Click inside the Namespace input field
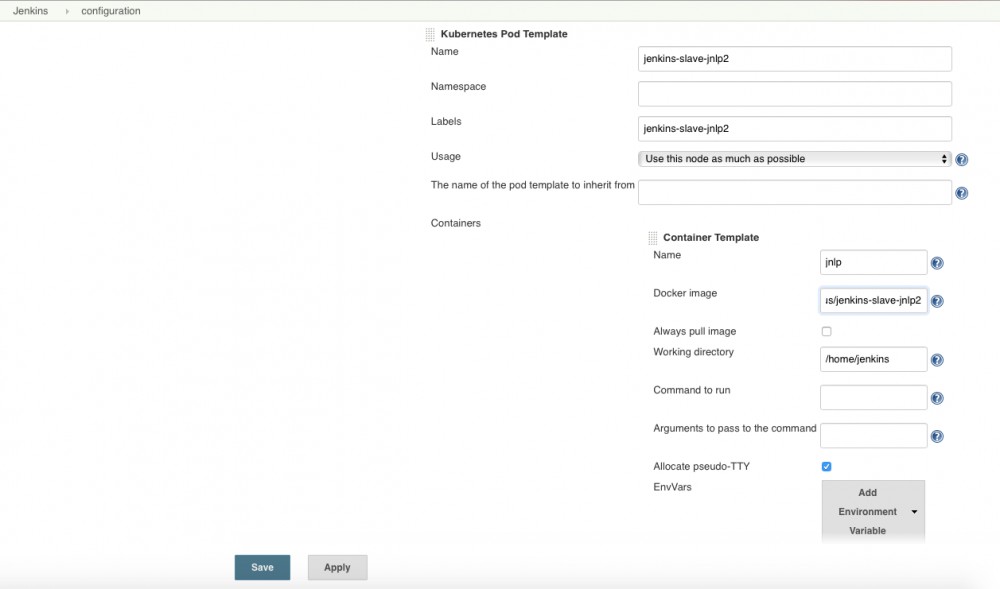The width and height of the screenshot is (1000, 589). 794,93
